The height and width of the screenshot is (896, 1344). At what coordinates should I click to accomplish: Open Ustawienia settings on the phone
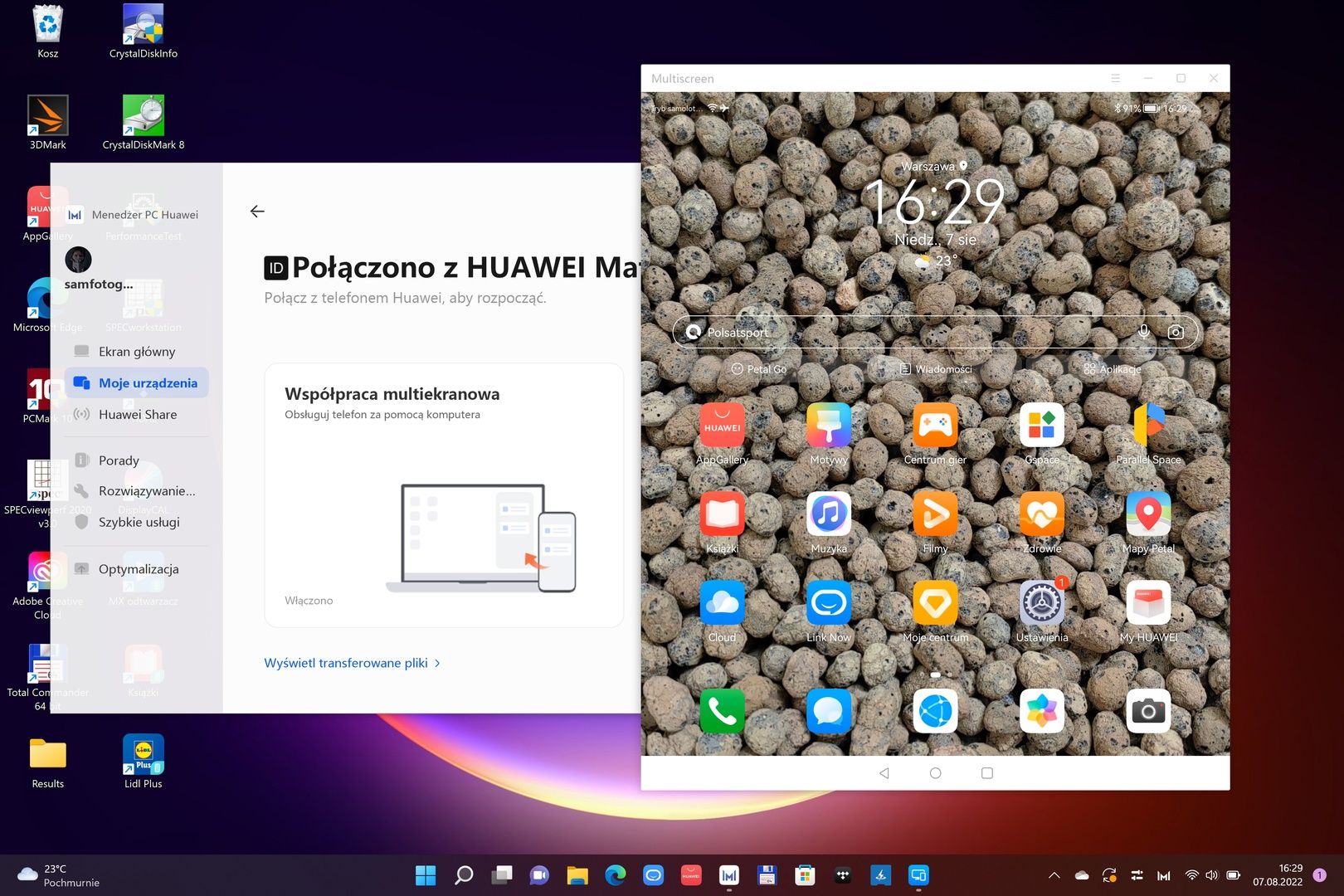[x=1042, y=602]
